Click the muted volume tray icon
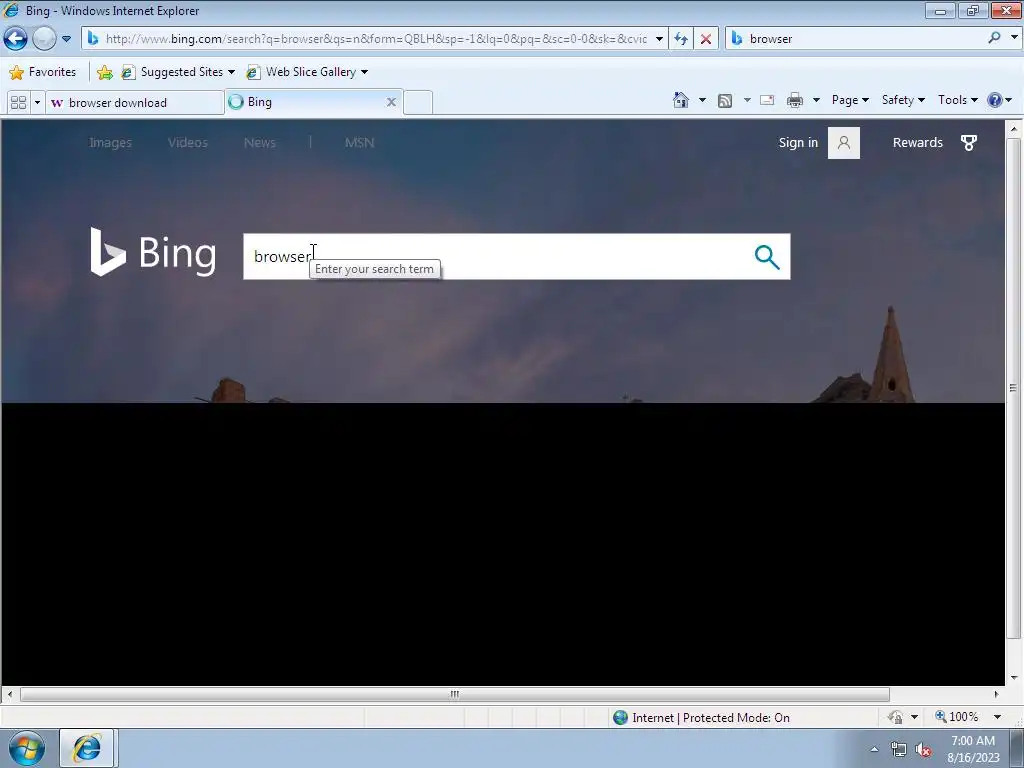1024x768 pixels. click(x=923, y=750)
